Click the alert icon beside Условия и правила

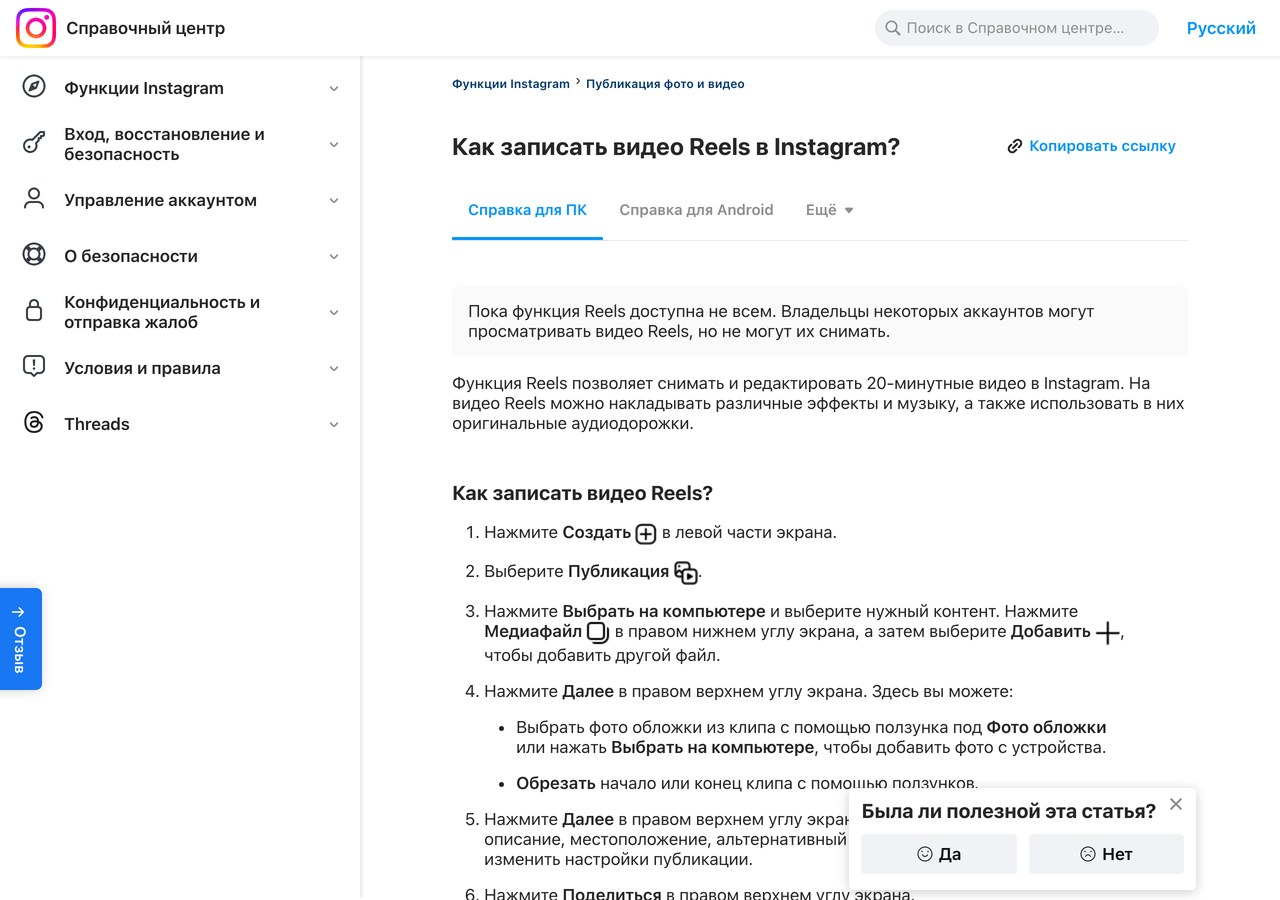[x=34, y=367]
